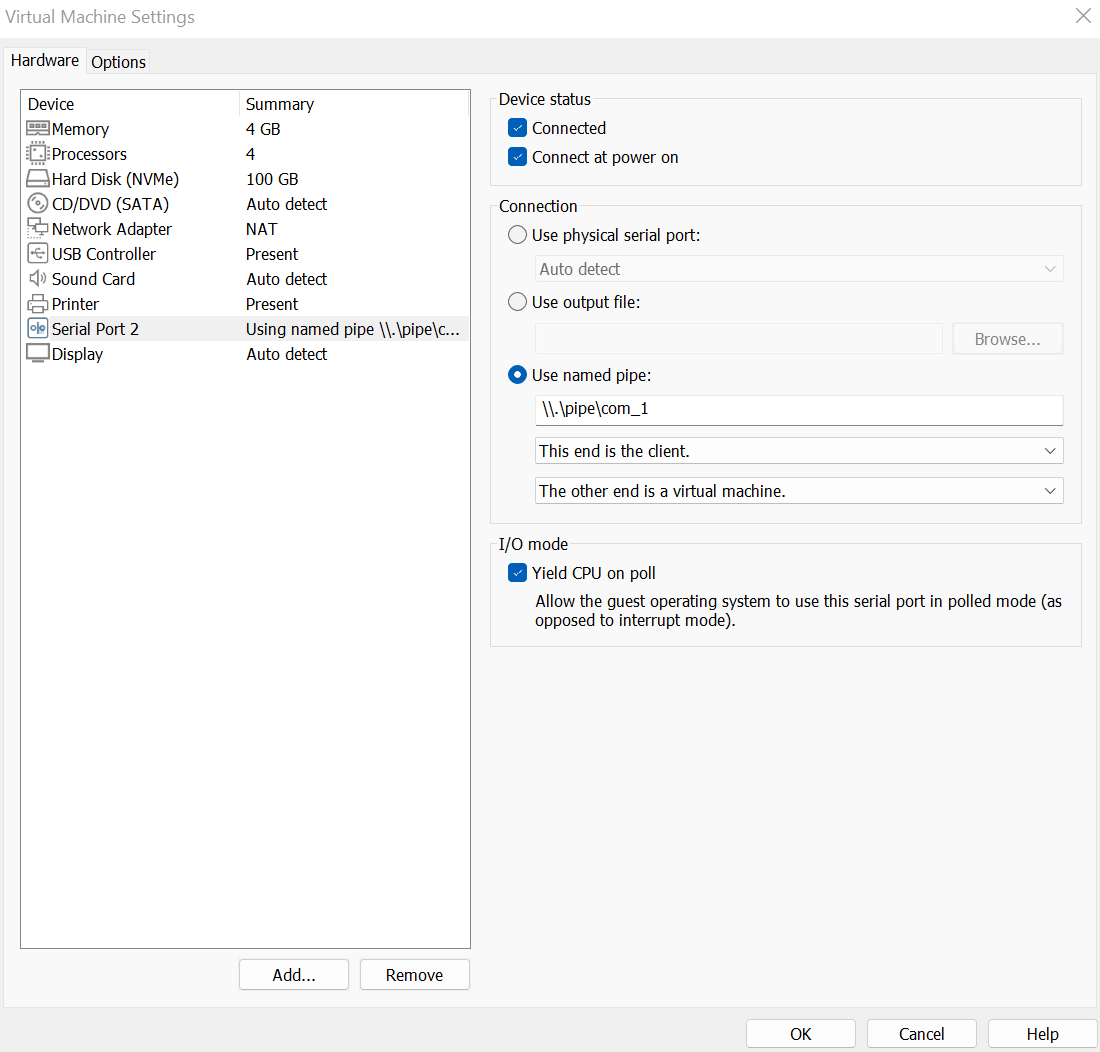
Task: Click inside the named pipe path field
Action: (798, 410)
